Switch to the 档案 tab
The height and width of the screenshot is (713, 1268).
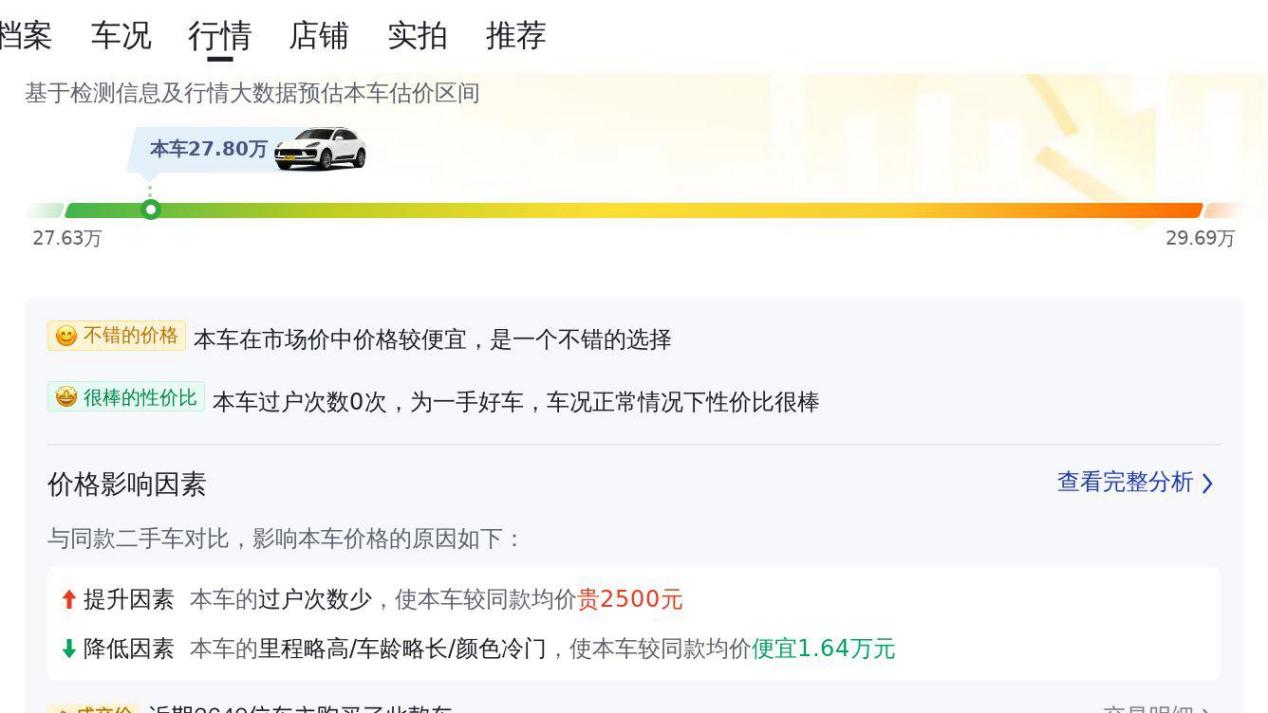coord(26,36)
